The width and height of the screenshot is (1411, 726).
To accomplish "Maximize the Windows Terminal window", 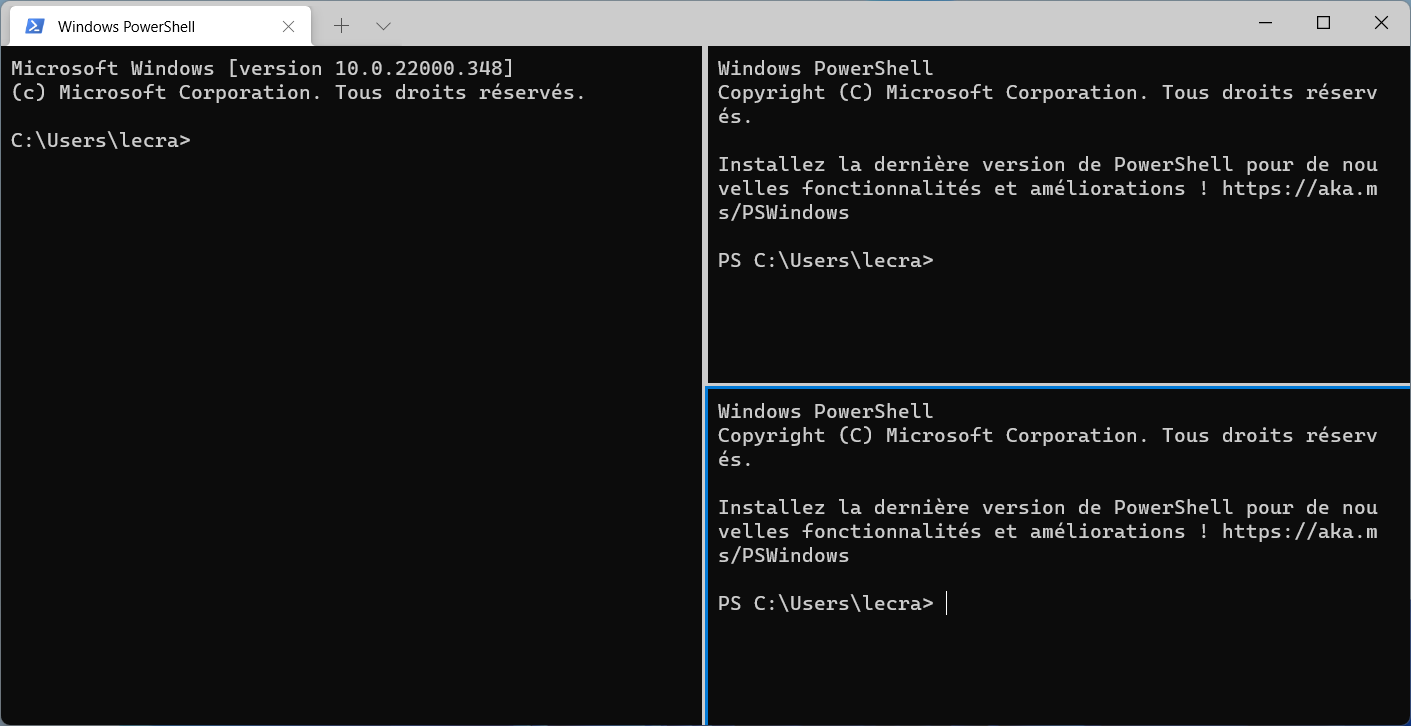I will coord(1324,23).
